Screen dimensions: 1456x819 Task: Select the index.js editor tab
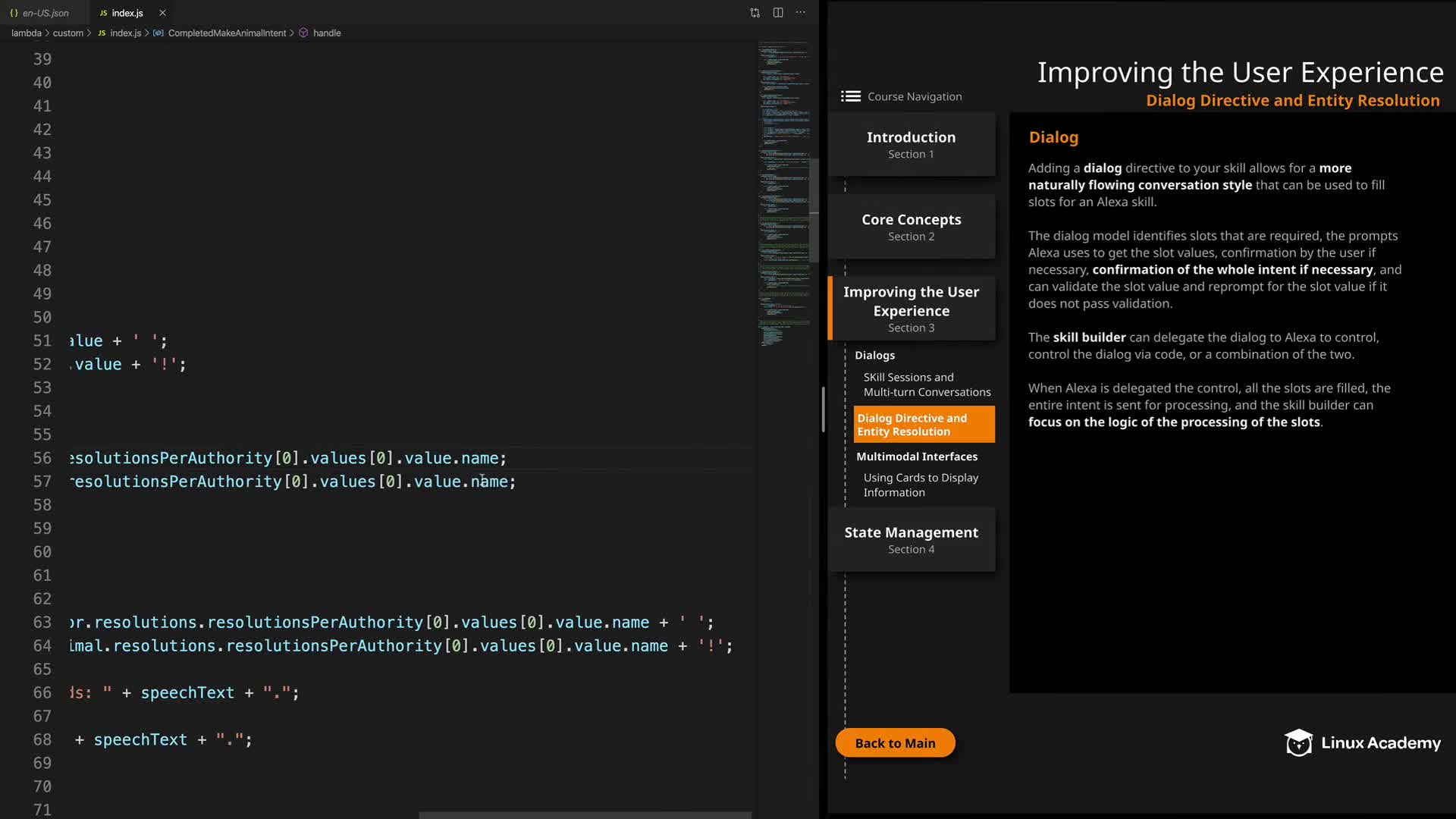point(127,13)
